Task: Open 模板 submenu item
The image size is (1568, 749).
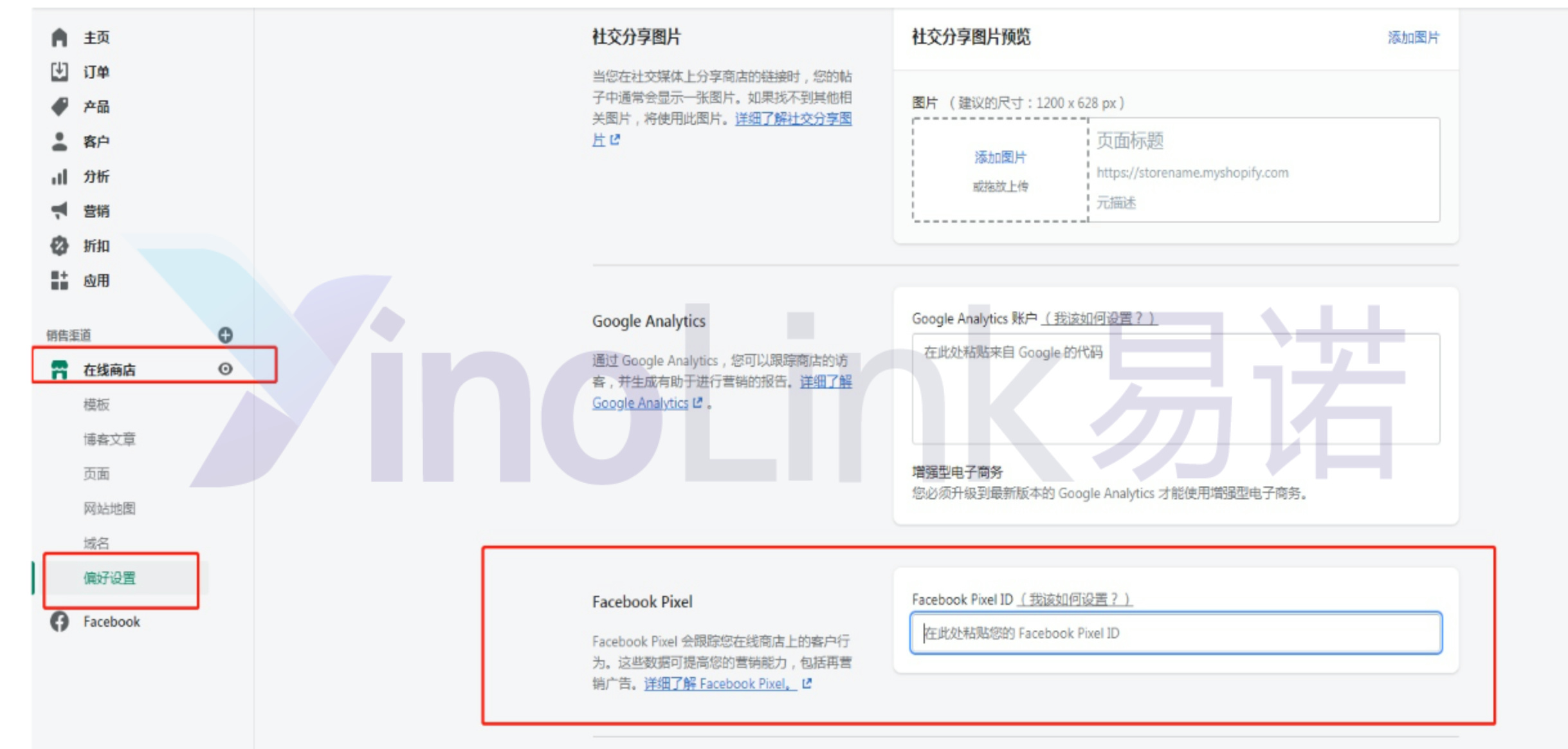Action: click(x=96, y=404)
